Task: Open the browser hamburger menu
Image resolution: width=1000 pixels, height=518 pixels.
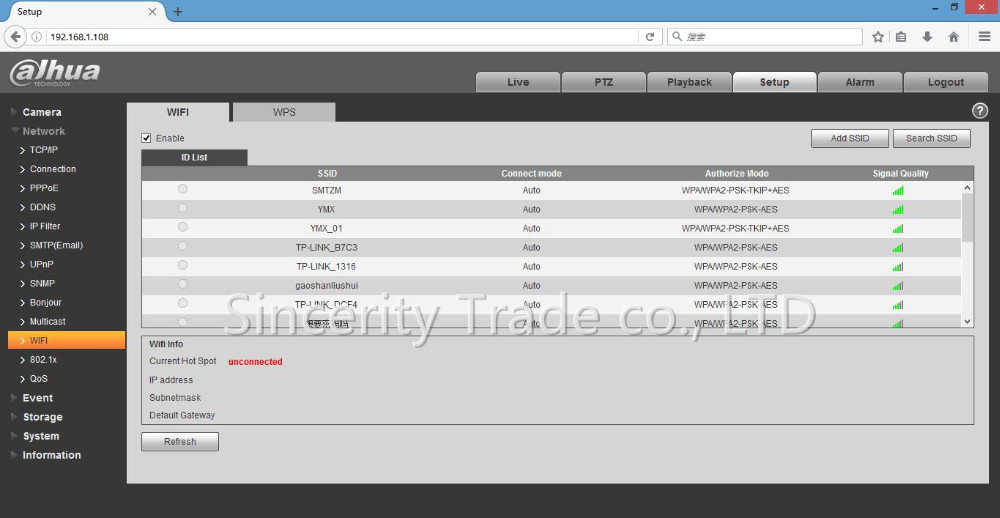Action: (984, 37)
